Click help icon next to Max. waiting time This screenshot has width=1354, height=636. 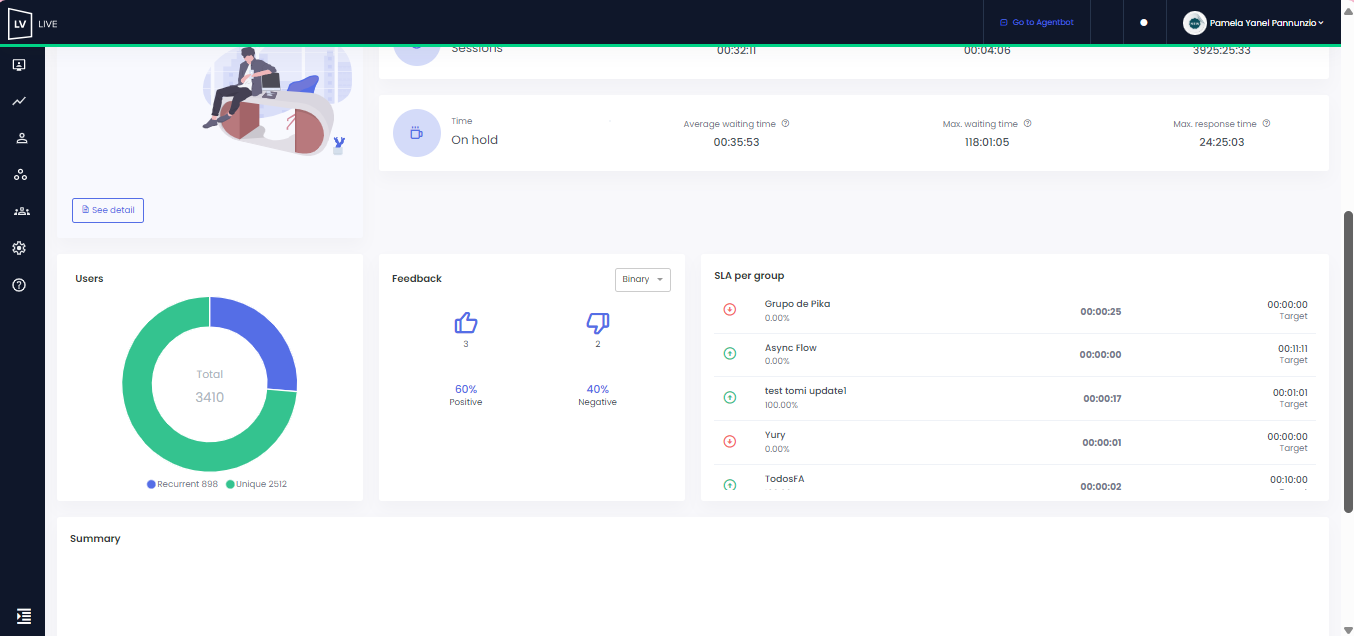point(1027,124)
